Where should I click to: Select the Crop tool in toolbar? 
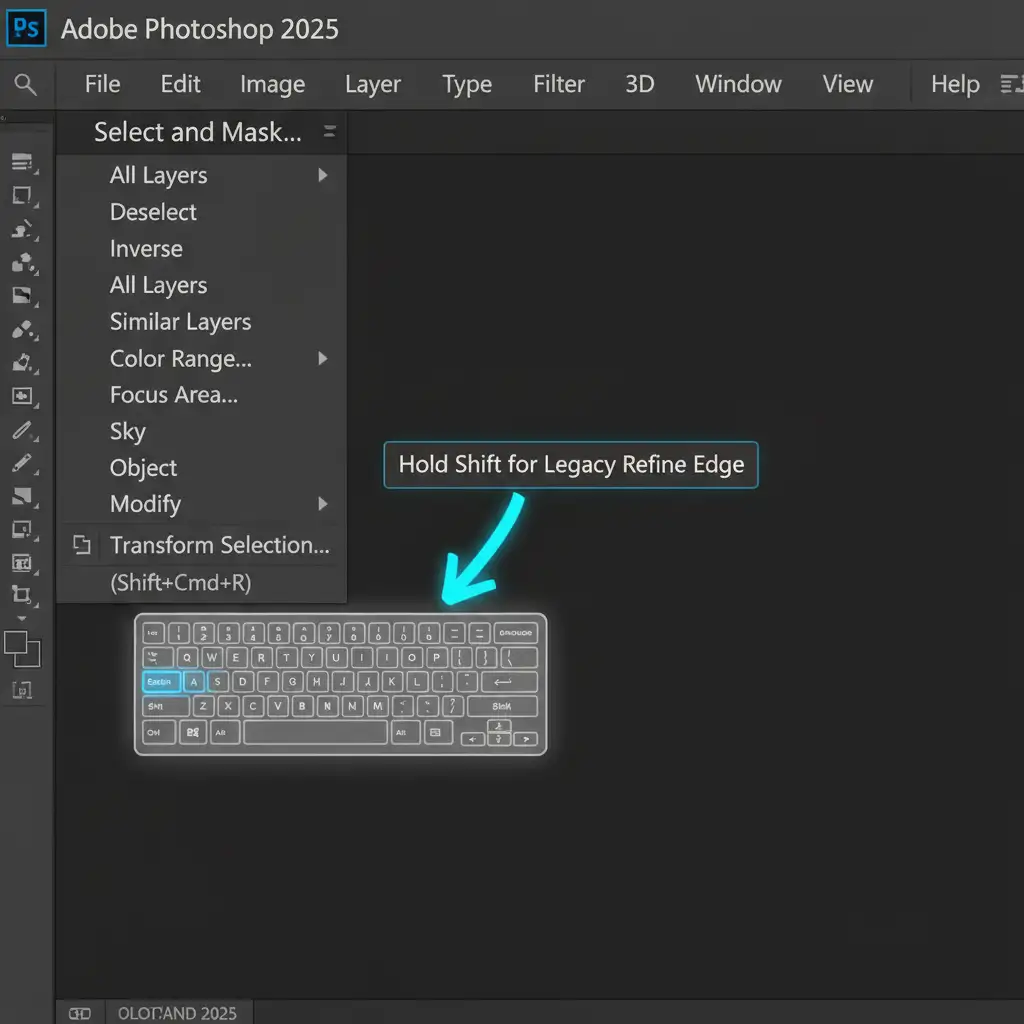coord(22,595)
